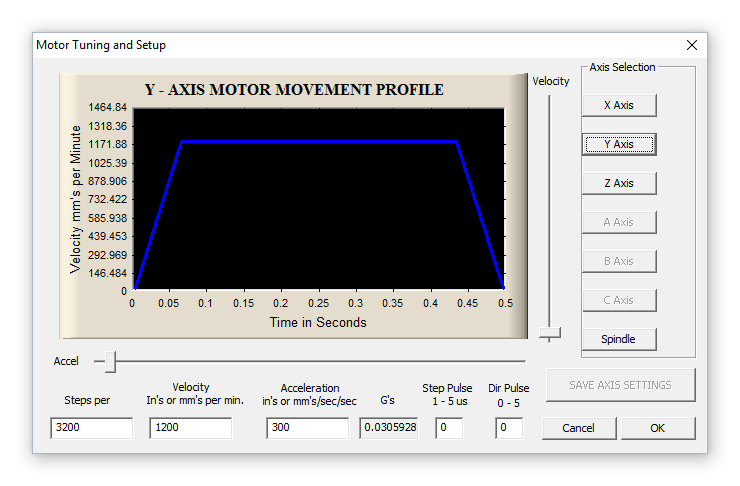Focus the Acceleration field showing 300
This screenshot has height=486, width=740.
pos(308,428)
